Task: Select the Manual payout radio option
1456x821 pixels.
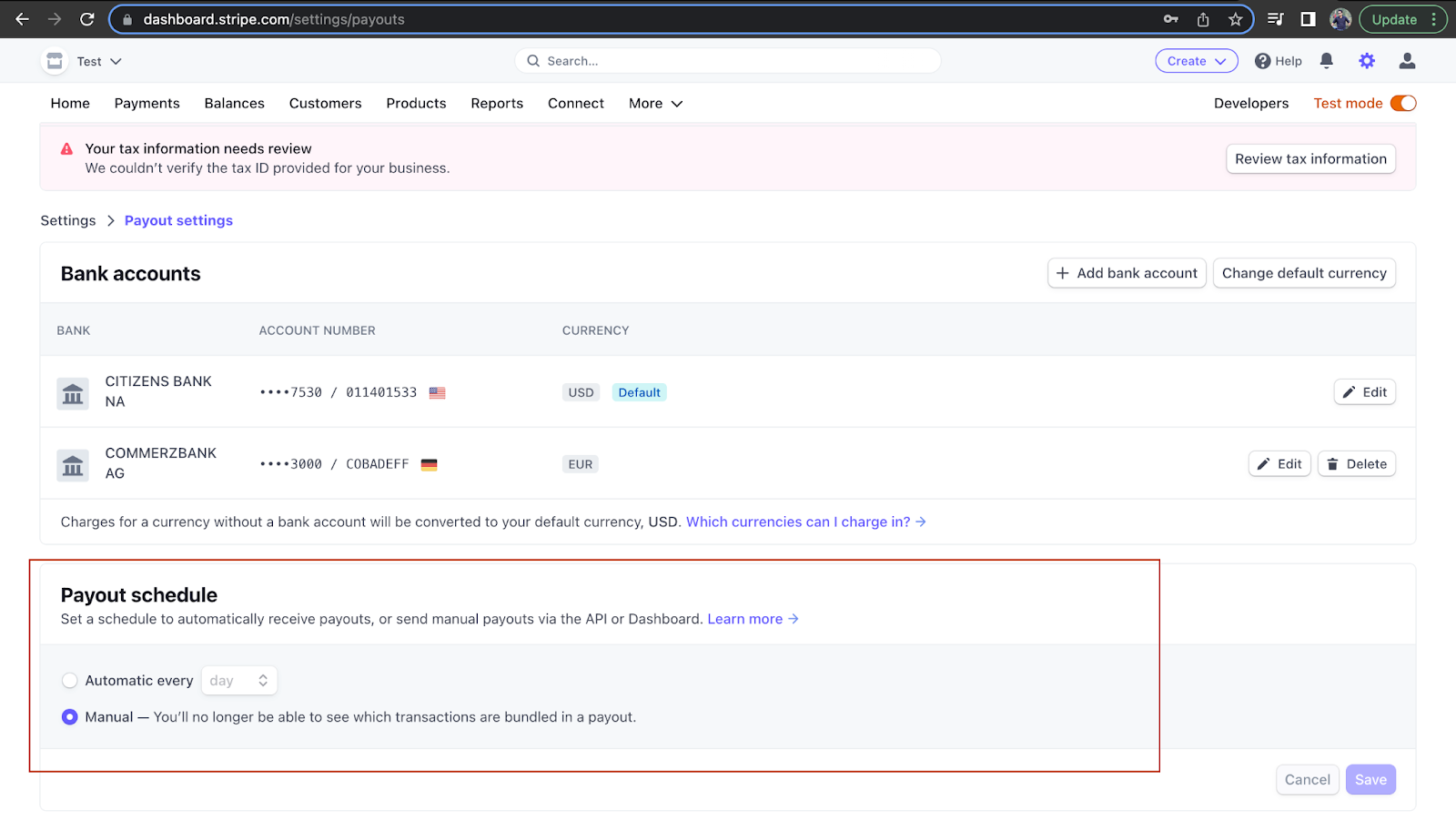Action: 69,717
